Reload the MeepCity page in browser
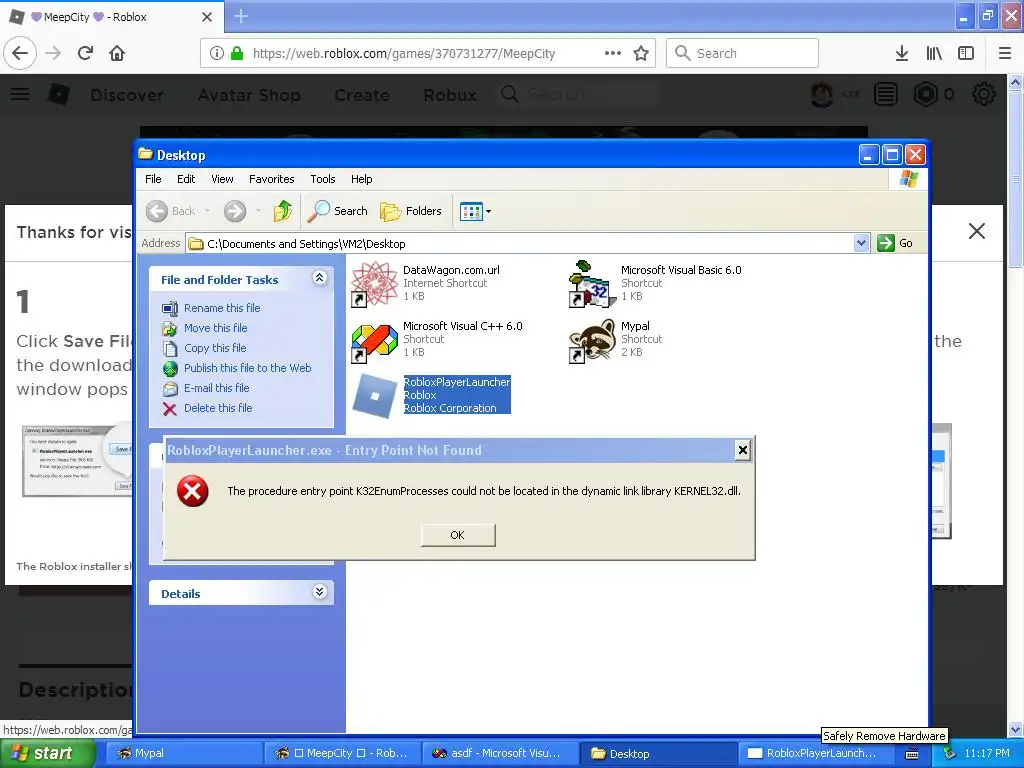The width and height of the screenshot is (1024, 768). pyautogui.click(x=85, y=53)
